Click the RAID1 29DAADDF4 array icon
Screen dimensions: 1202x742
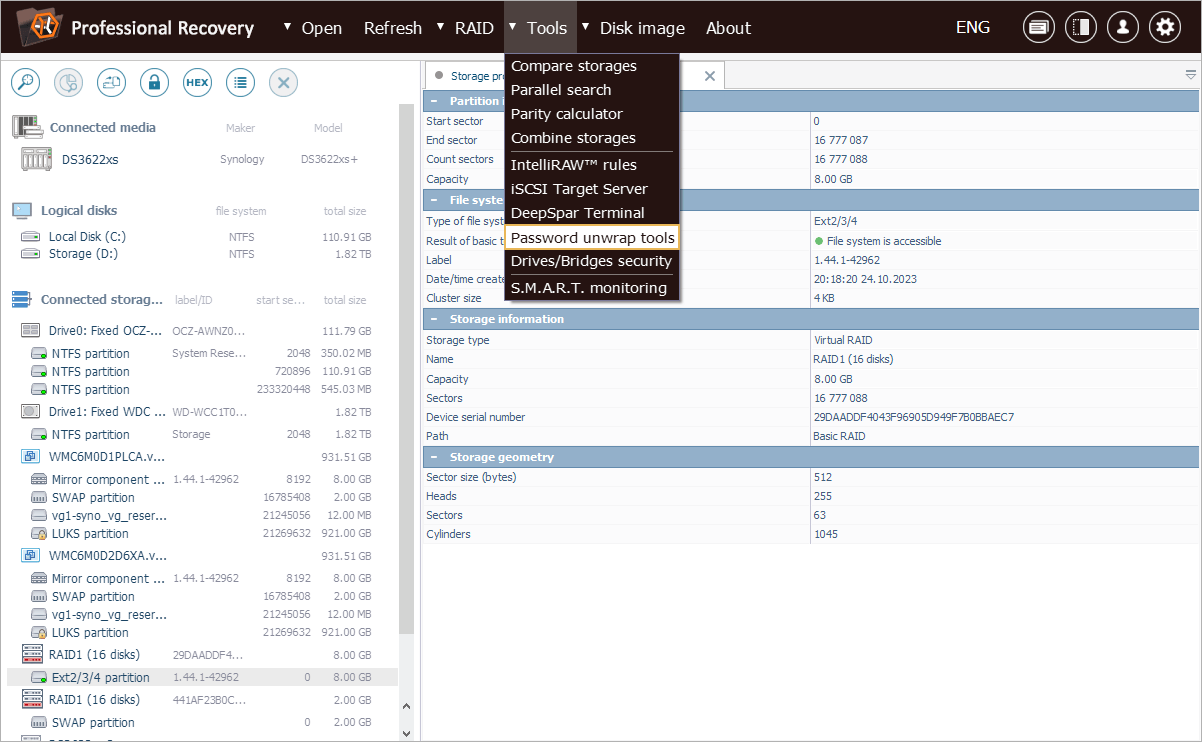pos(30,655)
